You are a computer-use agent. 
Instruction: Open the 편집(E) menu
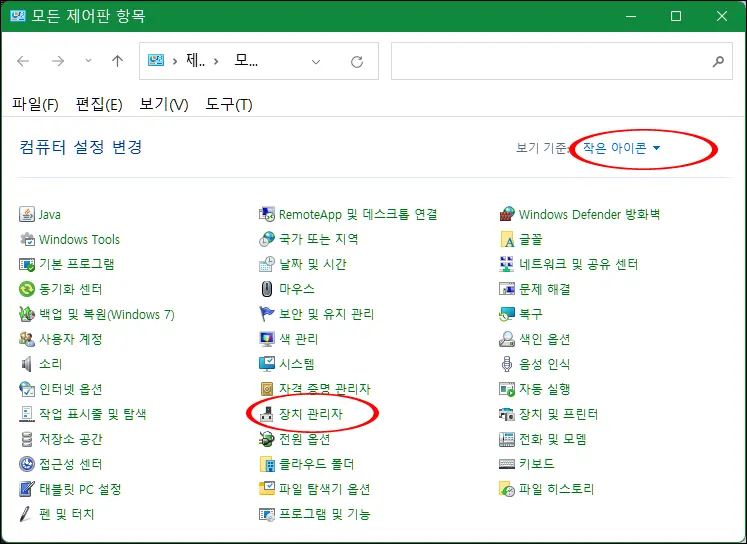[99, 104]
